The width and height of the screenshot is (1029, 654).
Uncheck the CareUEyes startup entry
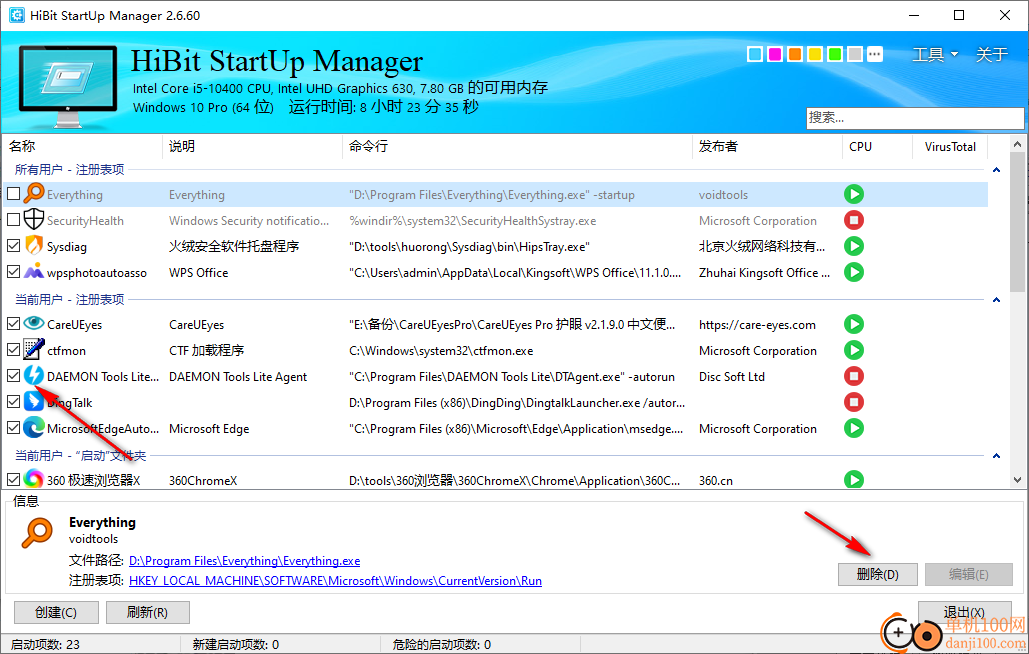pyautogui.click(x=13, y=323)
